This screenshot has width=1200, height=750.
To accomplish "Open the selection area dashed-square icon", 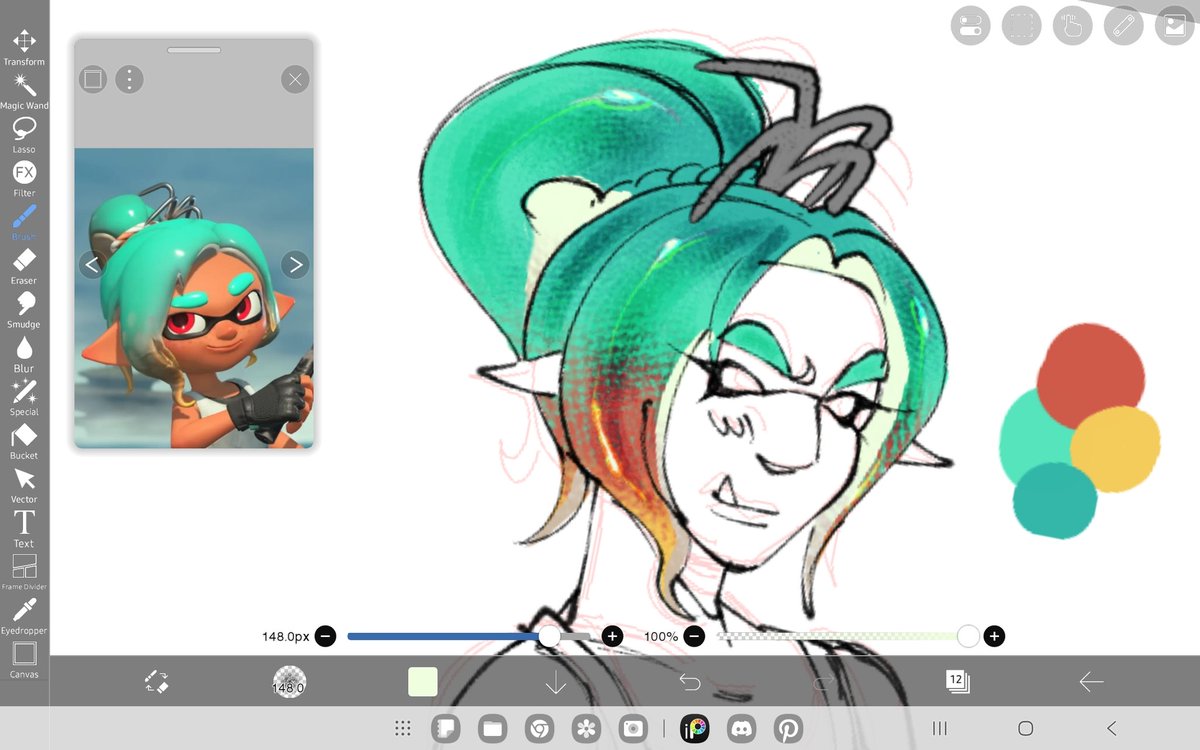I will (x=1020, y=26).
